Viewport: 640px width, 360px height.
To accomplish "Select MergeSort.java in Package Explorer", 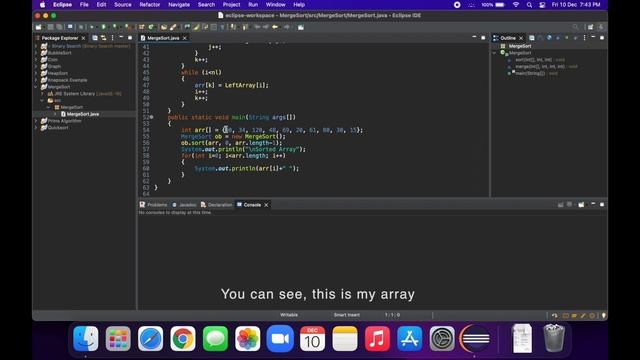I will click(x=83, y=114).
